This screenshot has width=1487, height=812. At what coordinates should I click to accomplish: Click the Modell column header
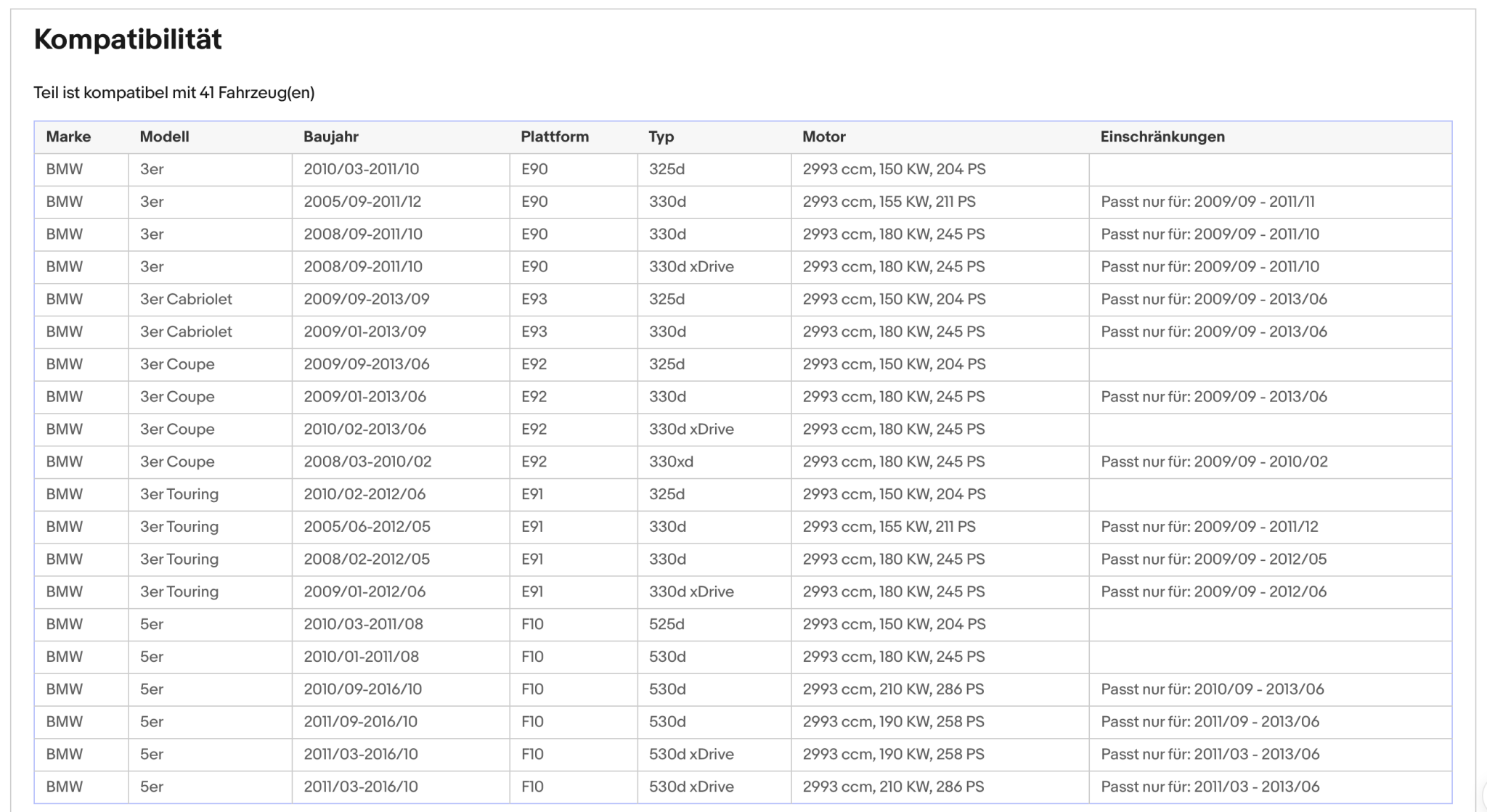coord(164,136)
